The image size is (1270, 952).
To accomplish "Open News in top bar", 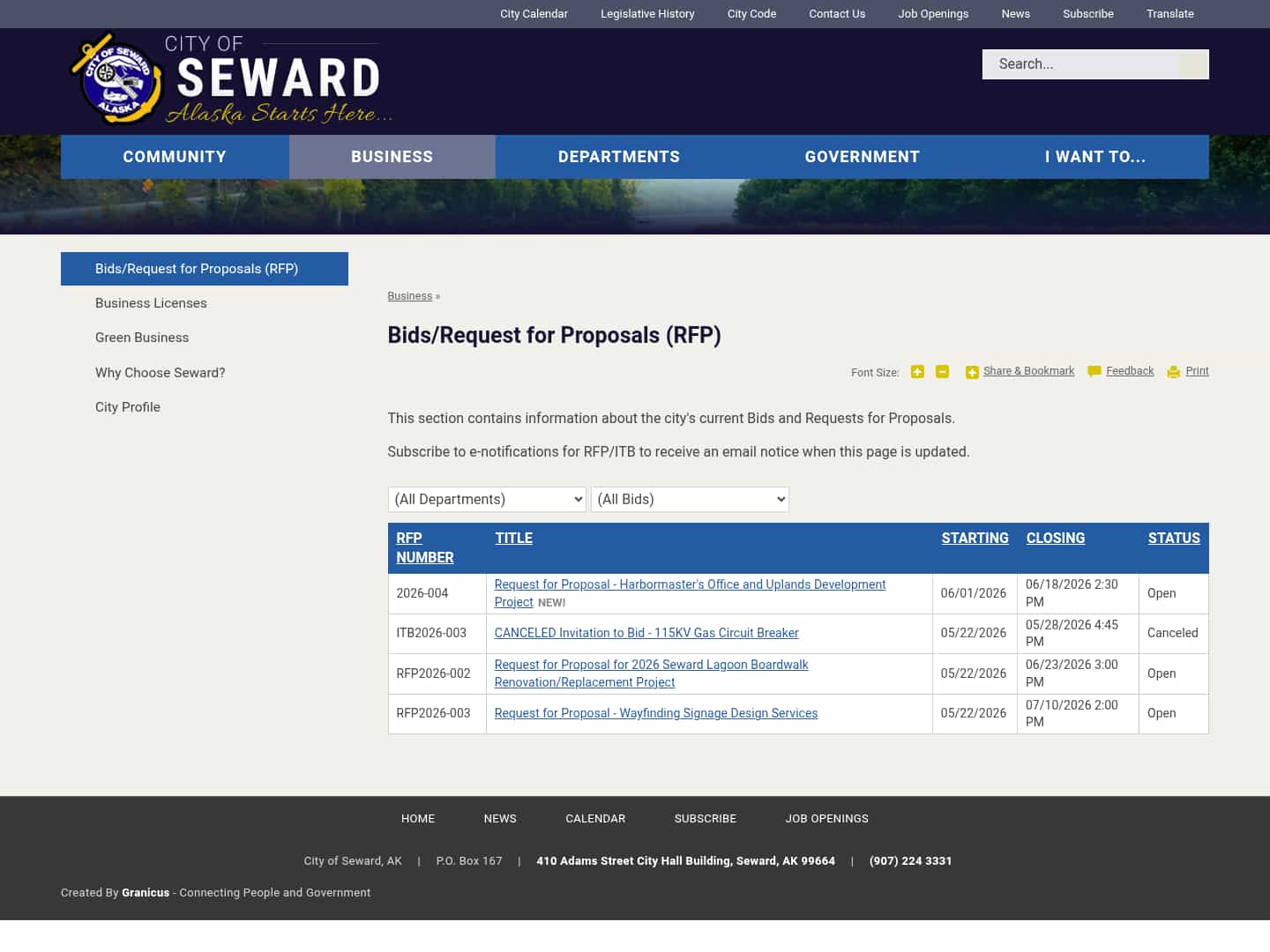I will click(x=1015, y=14).
